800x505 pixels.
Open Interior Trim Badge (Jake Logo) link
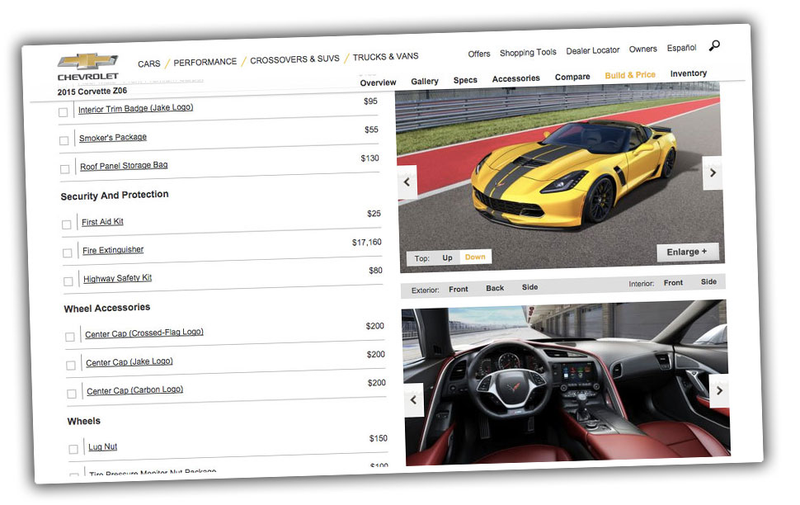pos(136,108)
